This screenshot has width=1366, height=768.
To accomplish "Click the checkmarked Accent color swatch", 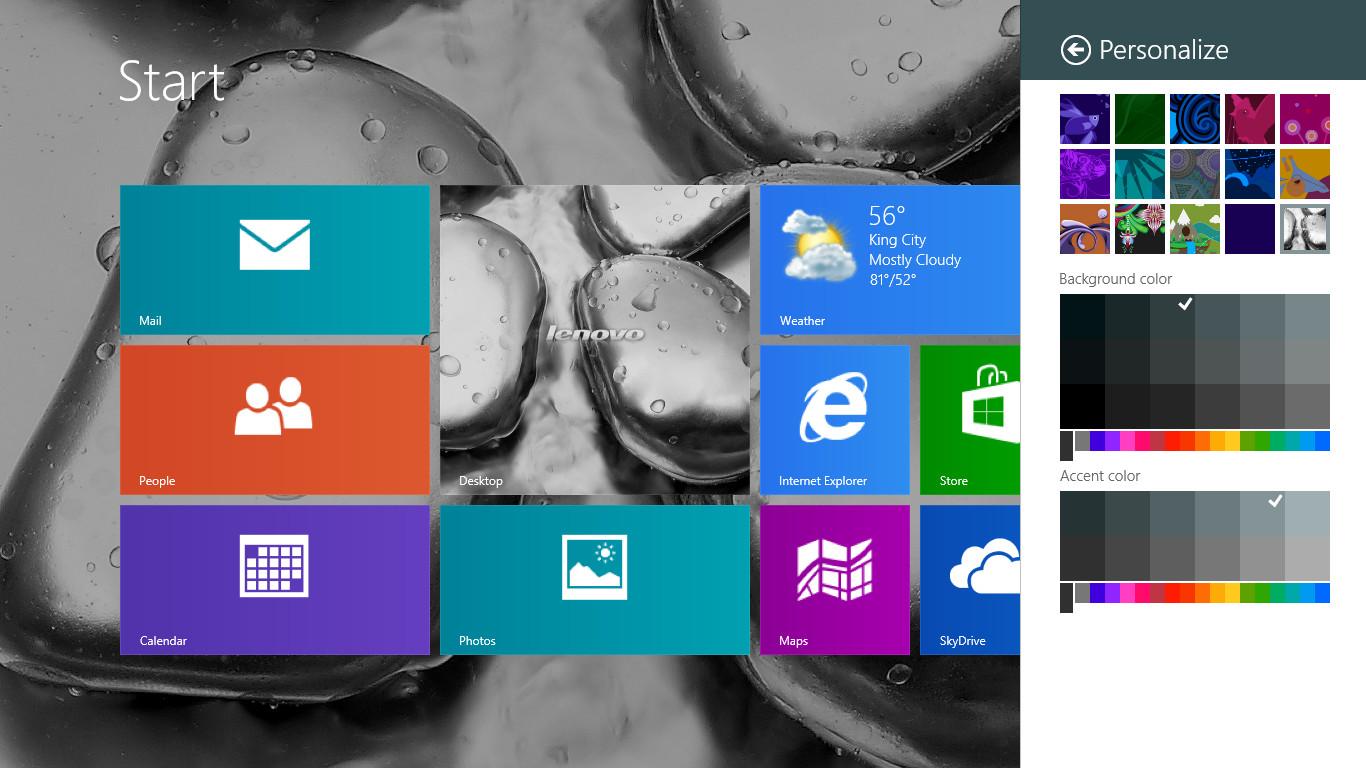I will point(1262,513).
